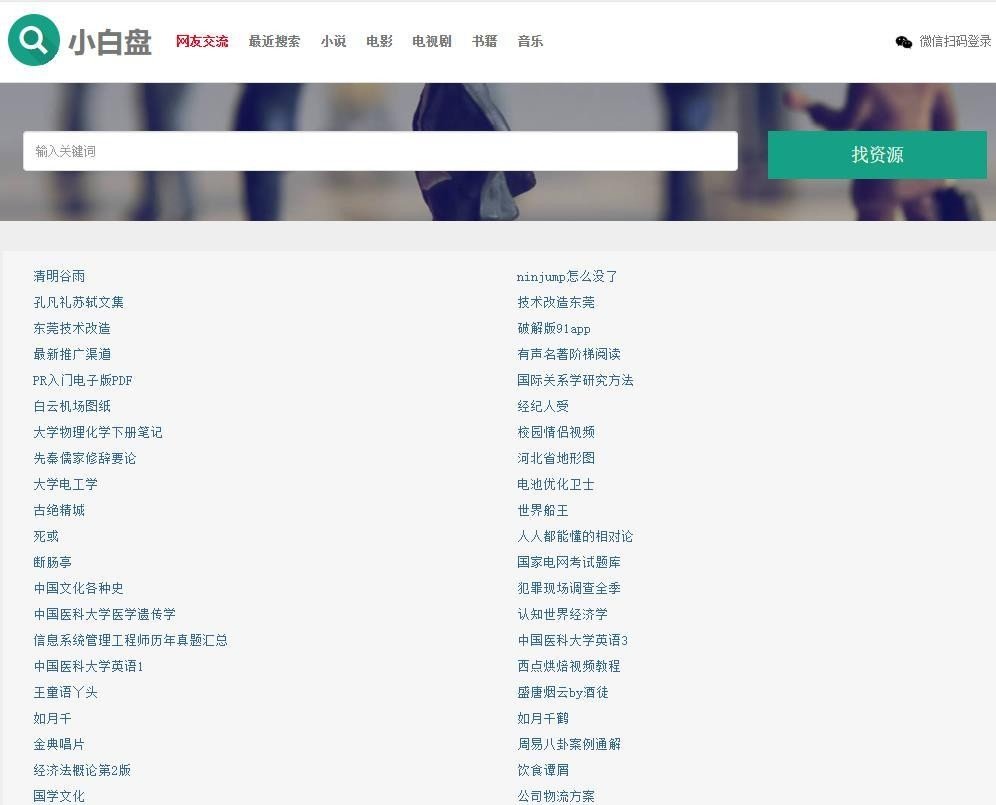This screenshot has height=805, width=996.
Task: Click the 小白盘 magnifying glass logo icon
Action: 33,41
